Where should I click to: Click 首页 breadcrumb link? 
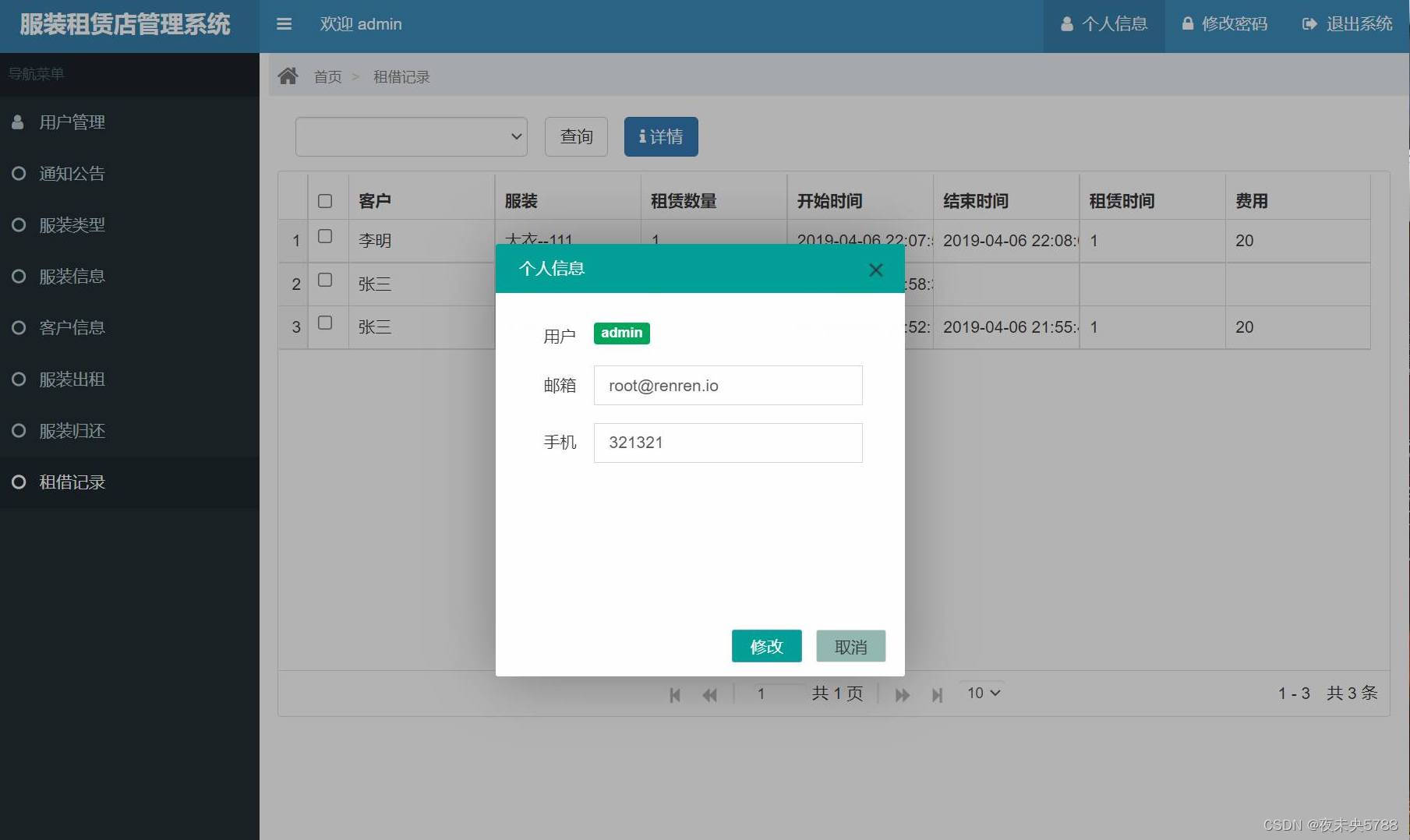click(x=327, y=76)
